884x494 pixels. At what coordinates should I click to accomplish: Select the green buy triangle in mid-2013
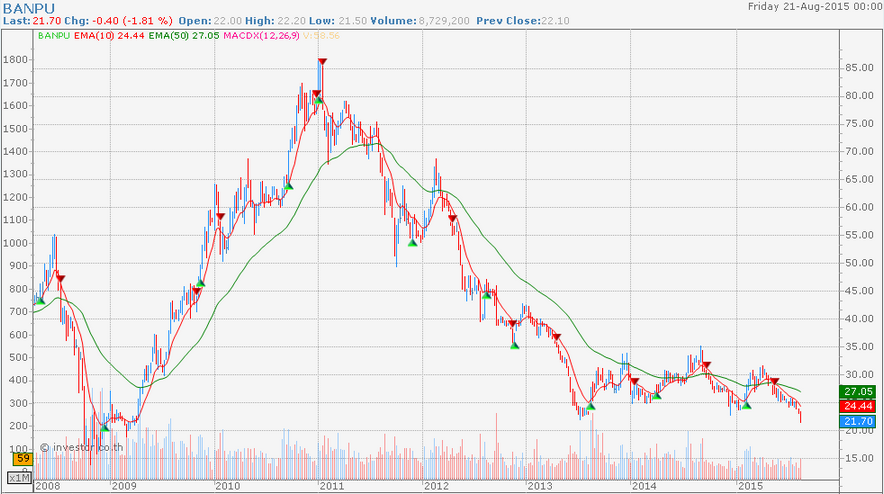click(590, 406)
